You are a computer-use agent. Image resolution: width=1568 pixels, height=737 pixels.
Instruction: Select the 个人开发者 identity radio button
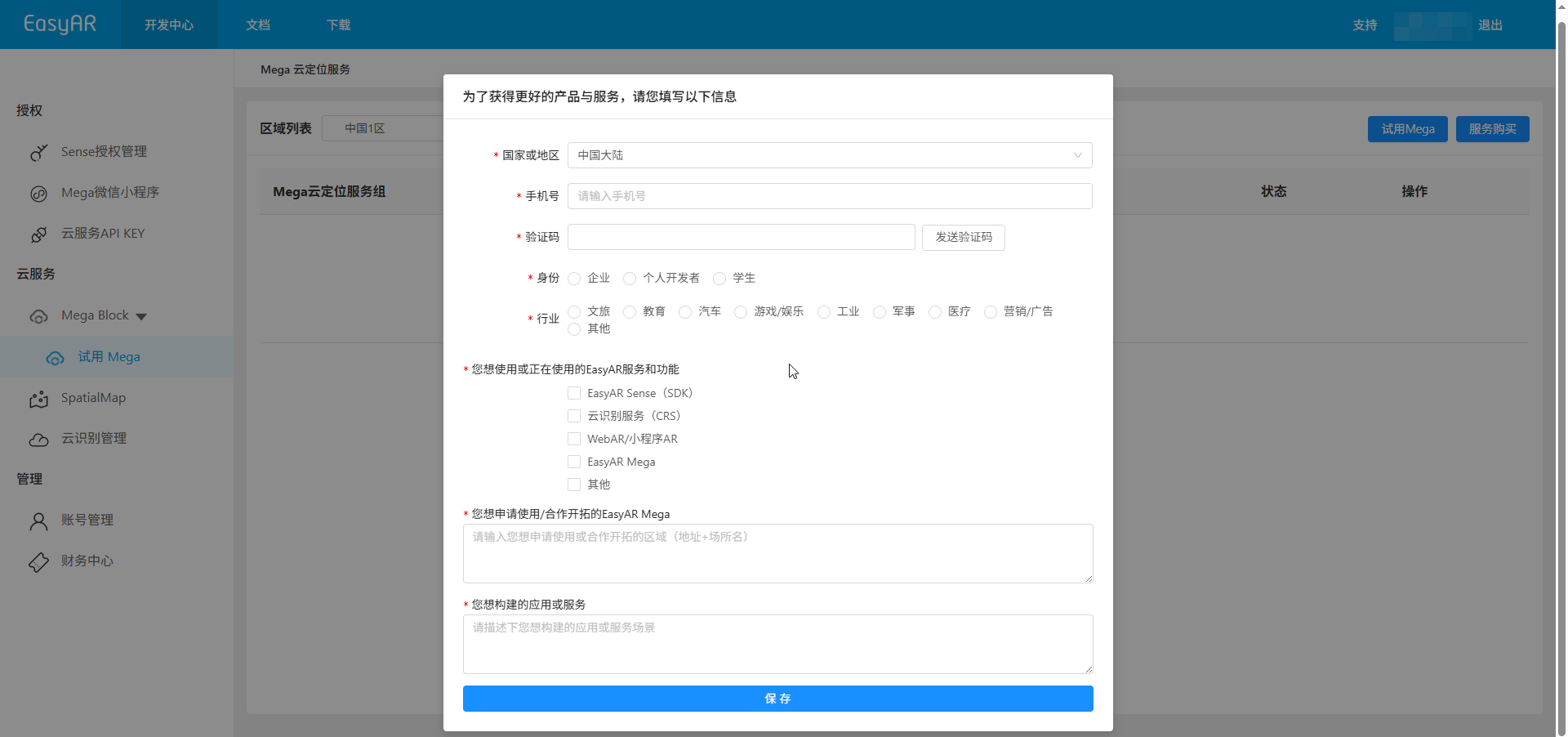coord(630,279)
